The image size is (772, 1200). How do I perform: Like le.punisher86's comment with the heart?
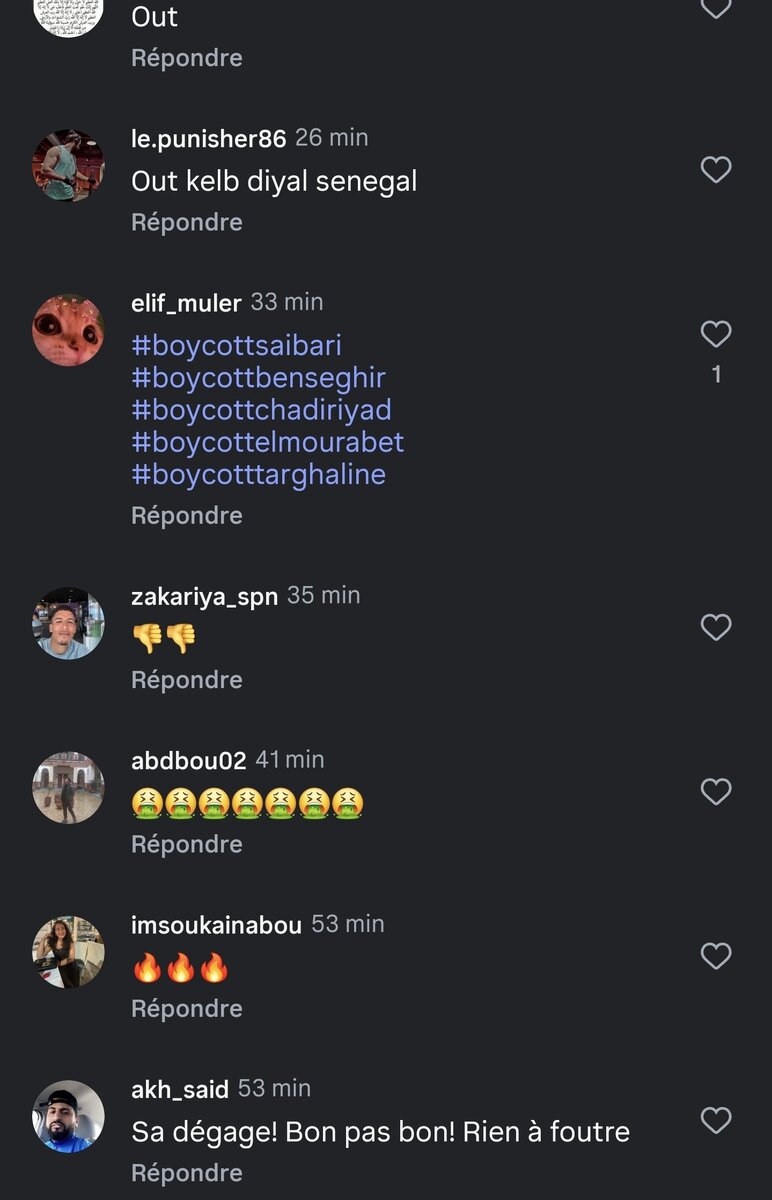pyautogui.click(x=716, y=170)
